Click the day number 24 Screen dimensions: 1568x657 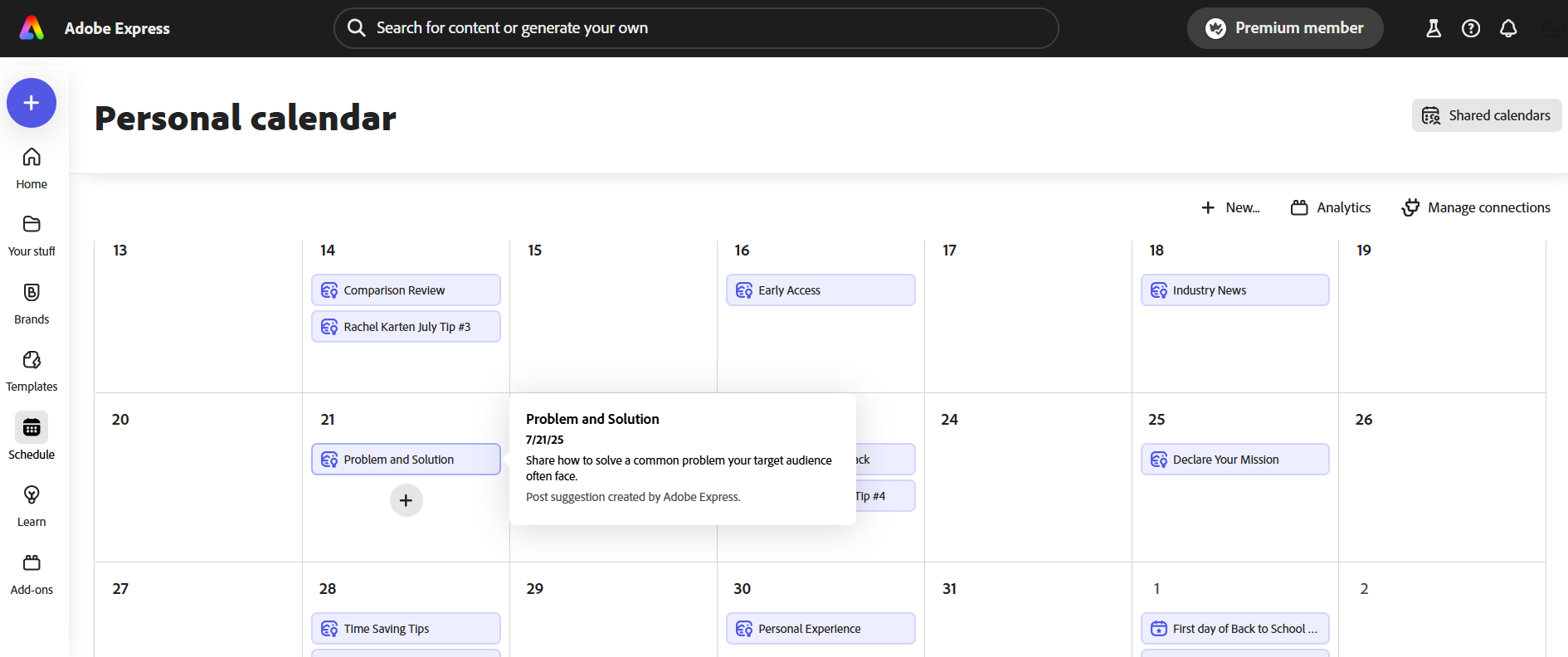[949, 420]
